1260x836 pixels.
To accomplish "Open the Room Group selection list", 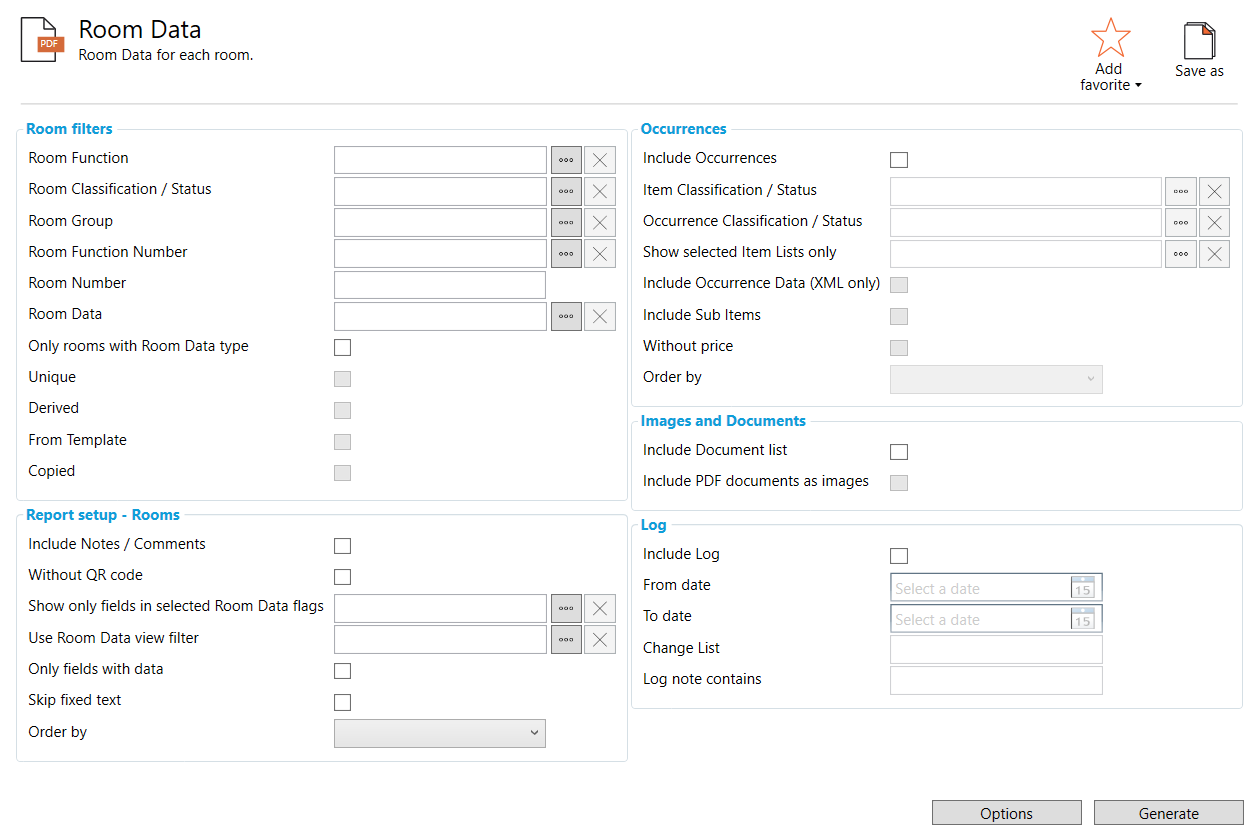I will [x=565, y=221].
